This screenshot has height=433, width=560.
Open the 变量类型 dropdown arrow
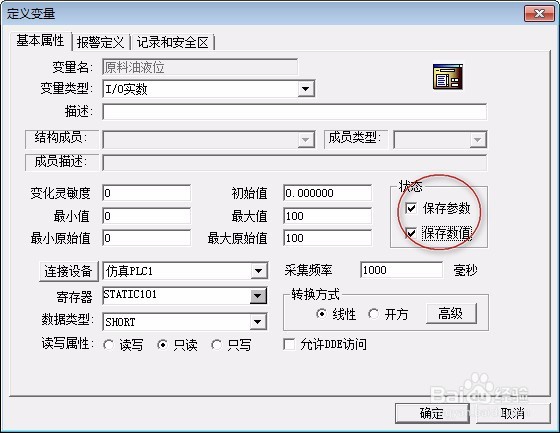(306, 89)
